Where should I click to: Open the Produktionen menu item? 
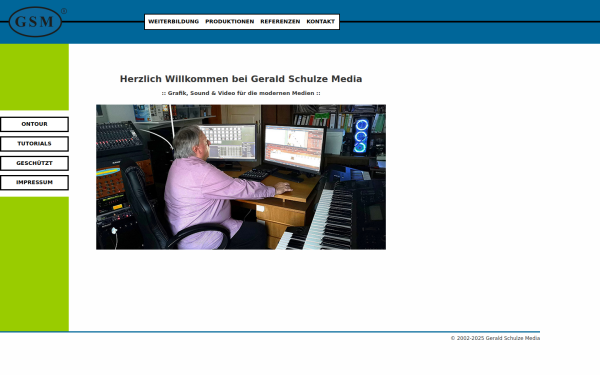[230, 22]
